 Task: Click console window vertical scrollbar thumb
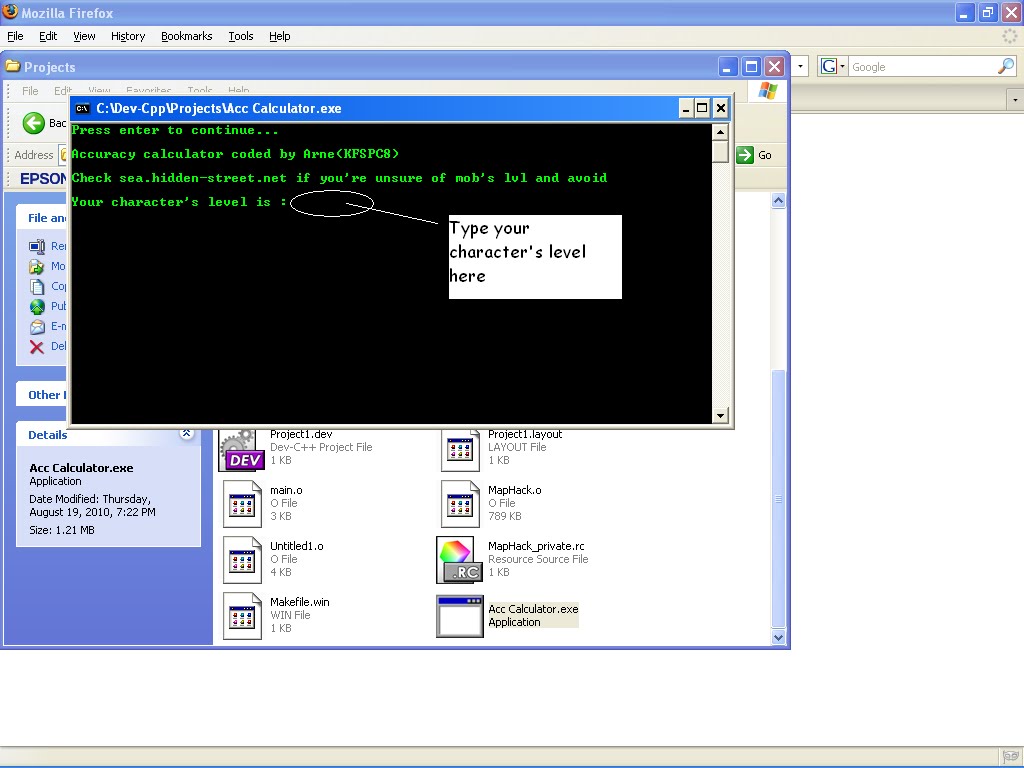click(x=720, y=151)
